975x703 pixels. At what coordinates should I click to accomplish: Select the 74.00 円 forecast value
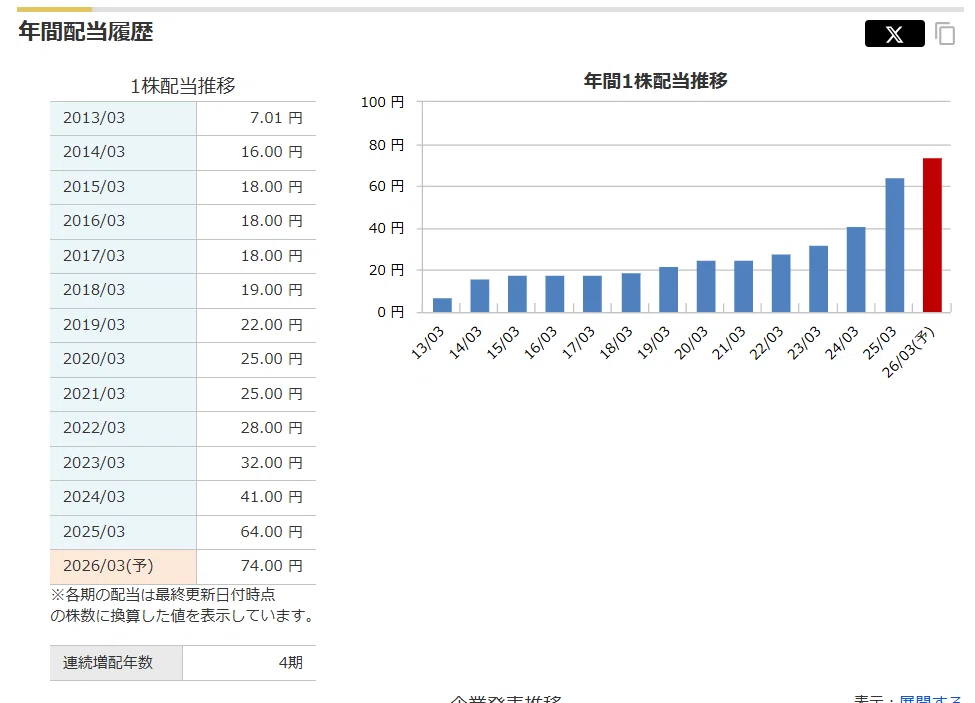click(x=272, y=566)
